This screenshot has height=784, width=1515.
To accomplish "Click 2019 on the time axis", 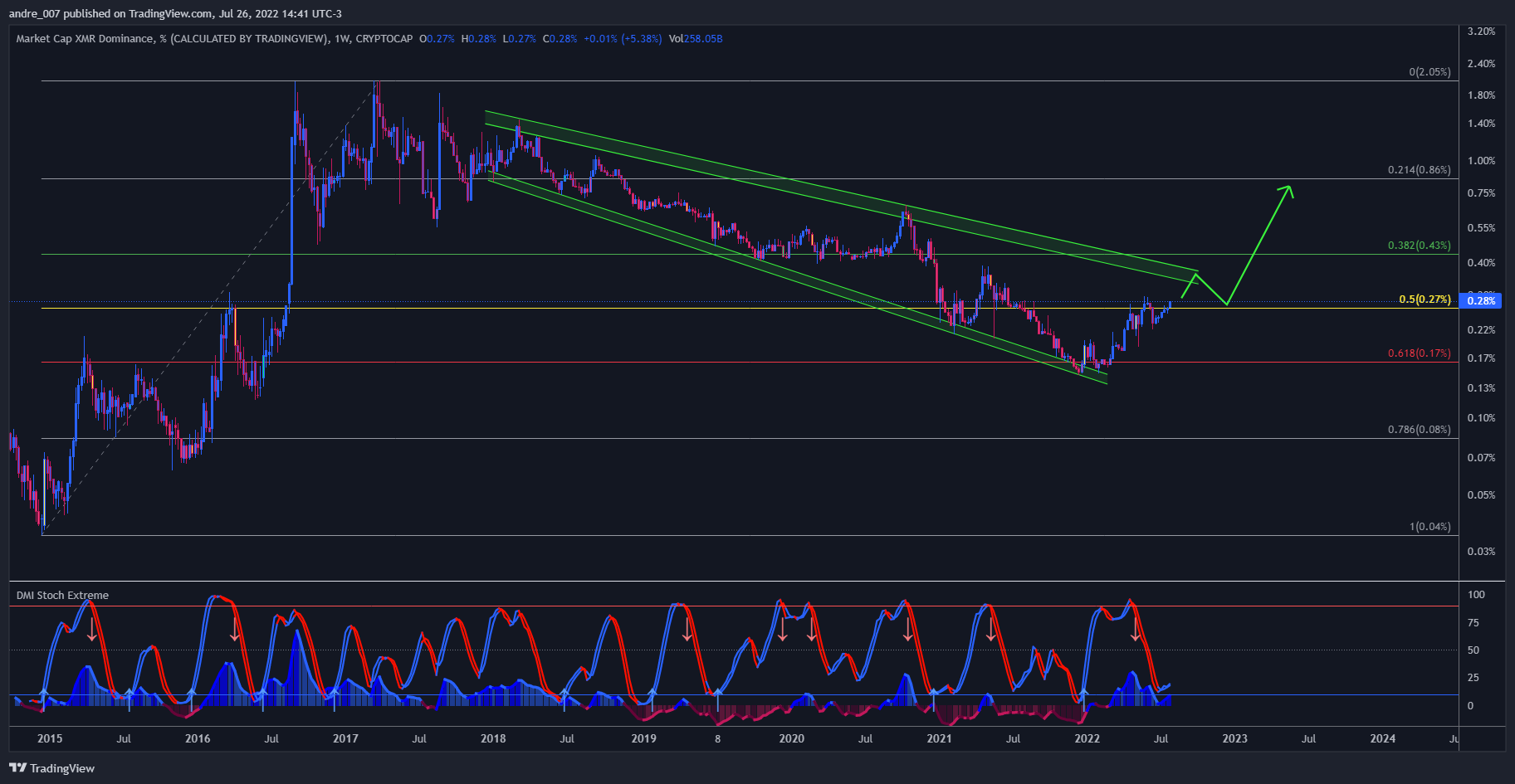I will 643,738.
